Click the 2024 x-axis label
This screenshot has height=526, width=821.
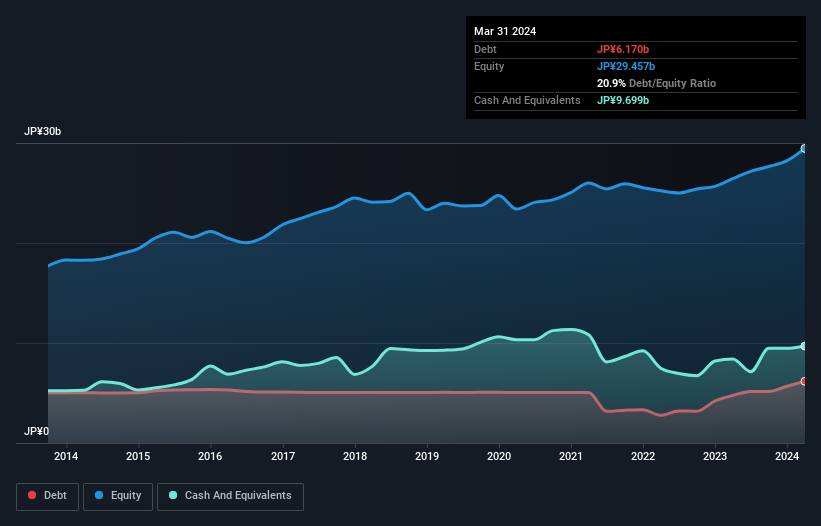pyautogui.click(x=787, y=457)
